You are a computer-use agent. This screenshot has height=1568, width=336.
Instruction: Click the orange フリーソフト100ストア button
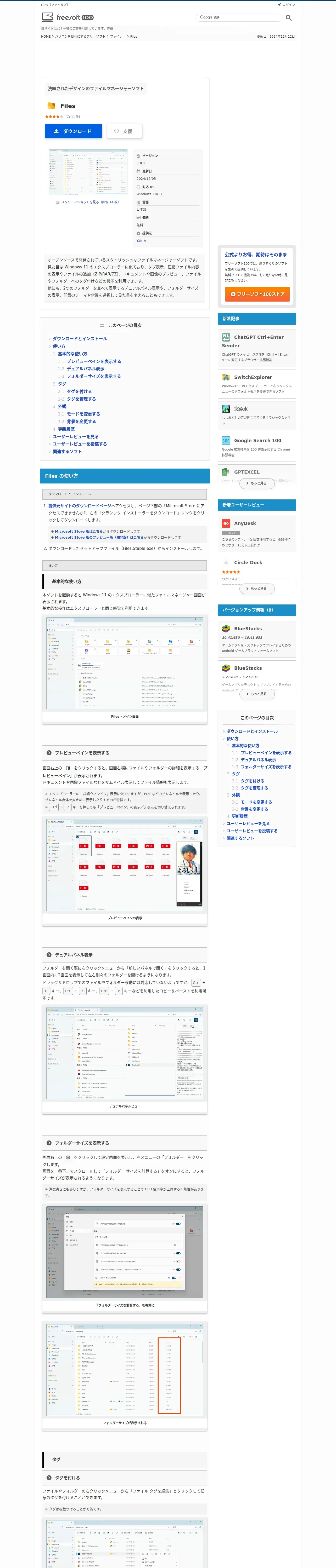click(x=257, y=294)
